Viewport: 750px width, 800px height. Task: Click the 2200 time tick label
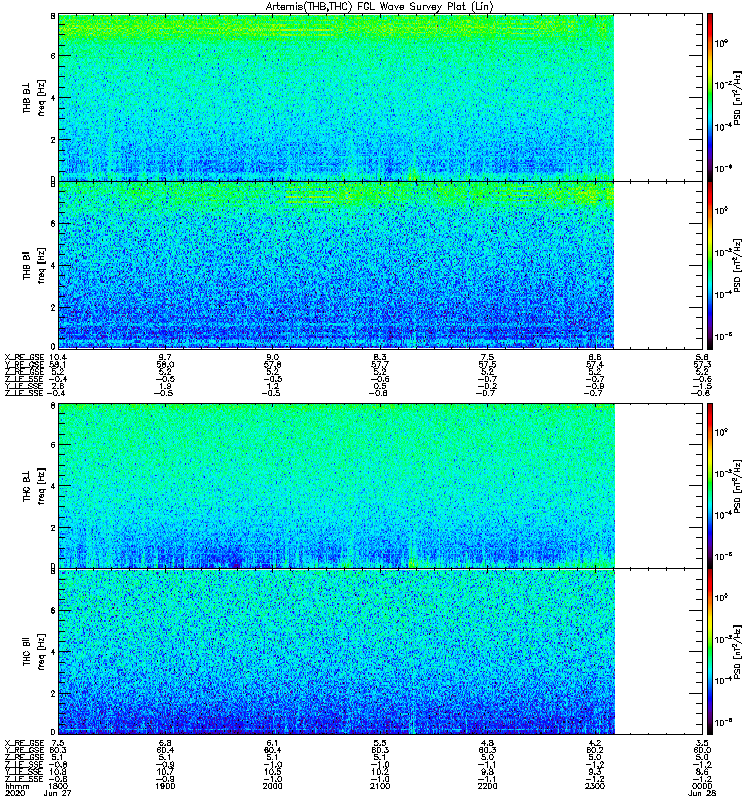[487, 786]
